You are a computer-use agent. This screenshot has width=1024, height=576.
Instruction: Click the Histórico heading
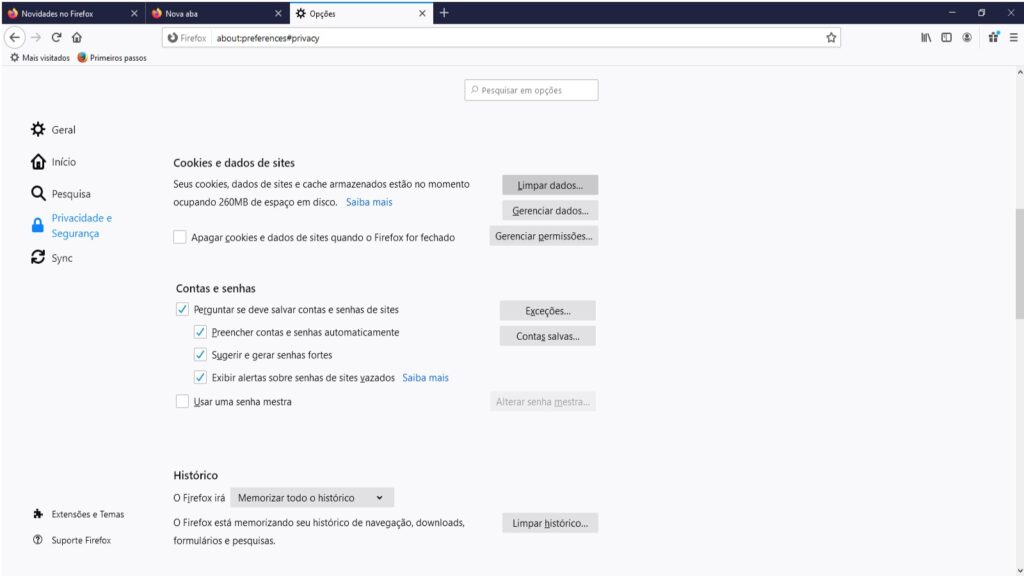[x=195, y=475]
